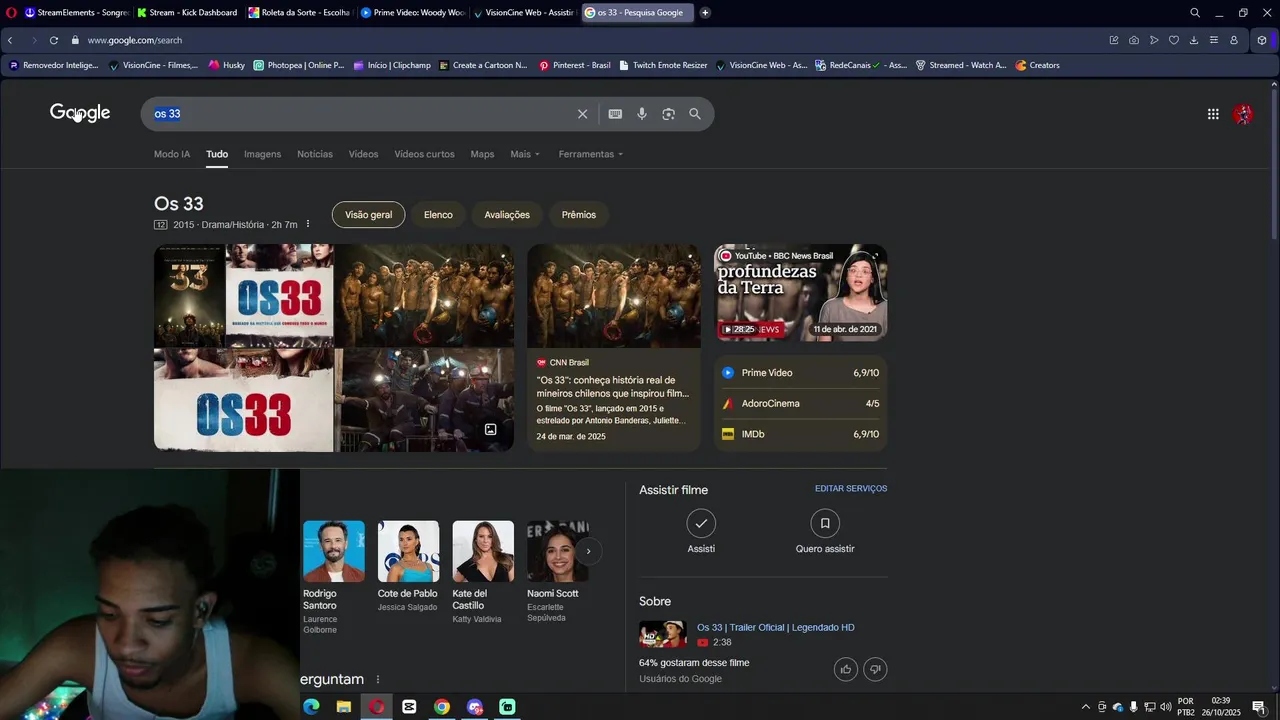Screen dimensions: 1280x720
Task: Toggle Quero assistir bookmark button
Action: click(x=825, y=523)
